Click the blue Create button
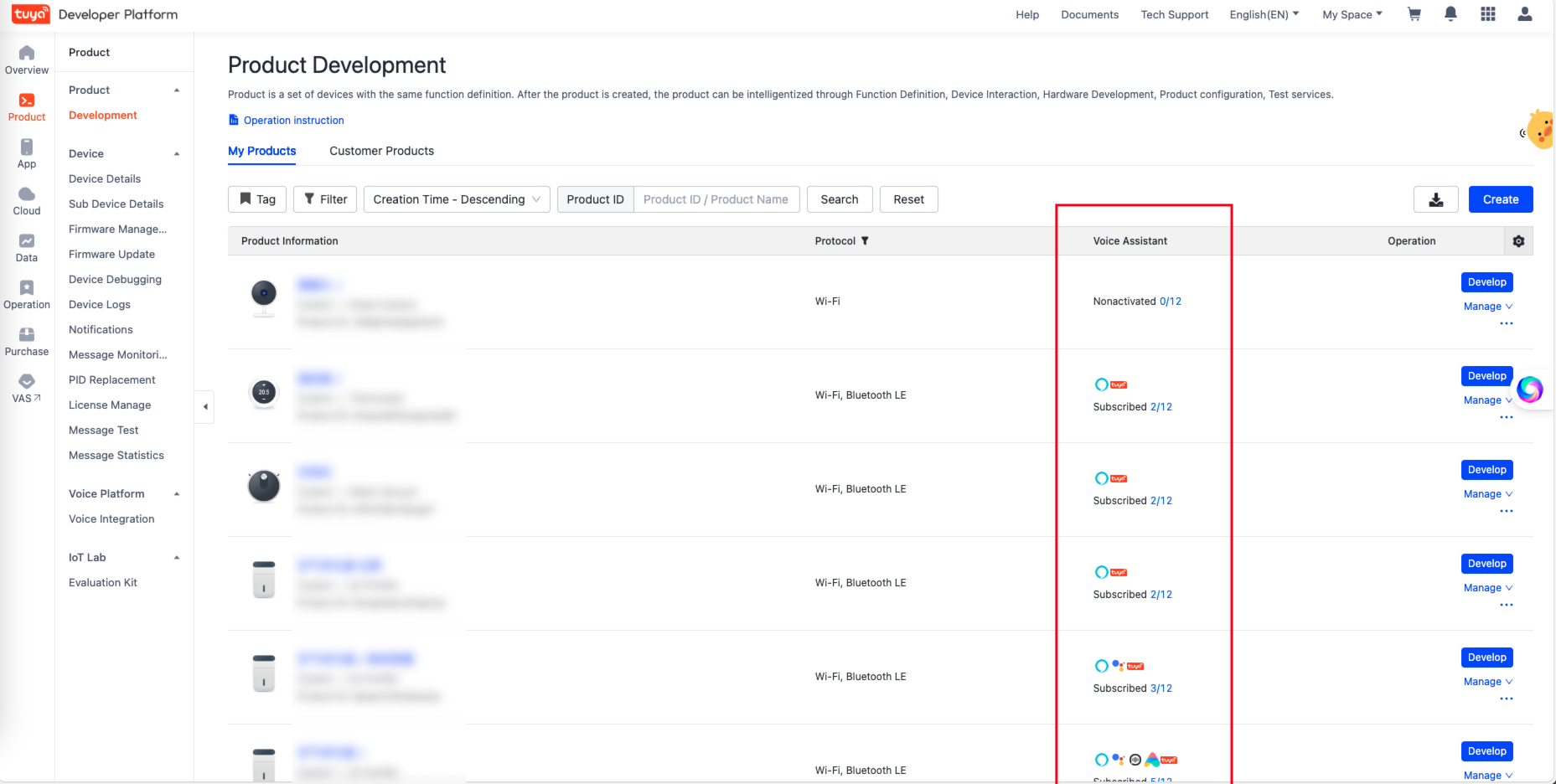This screenshot has height=784, width=1556. pos(1500,199)
